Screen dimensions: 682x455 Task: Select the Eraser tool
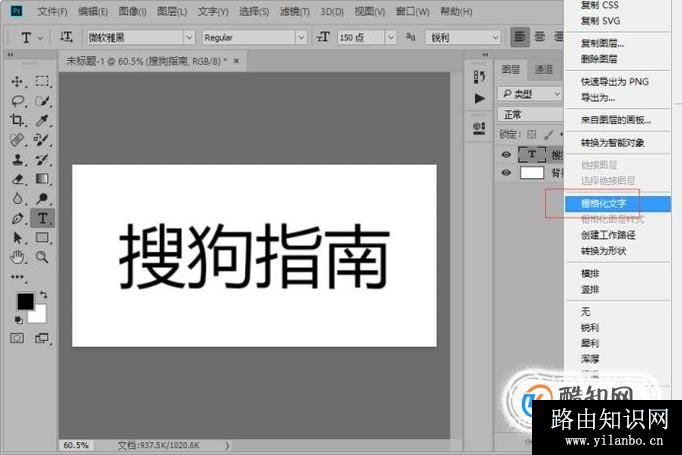[17, 179]
